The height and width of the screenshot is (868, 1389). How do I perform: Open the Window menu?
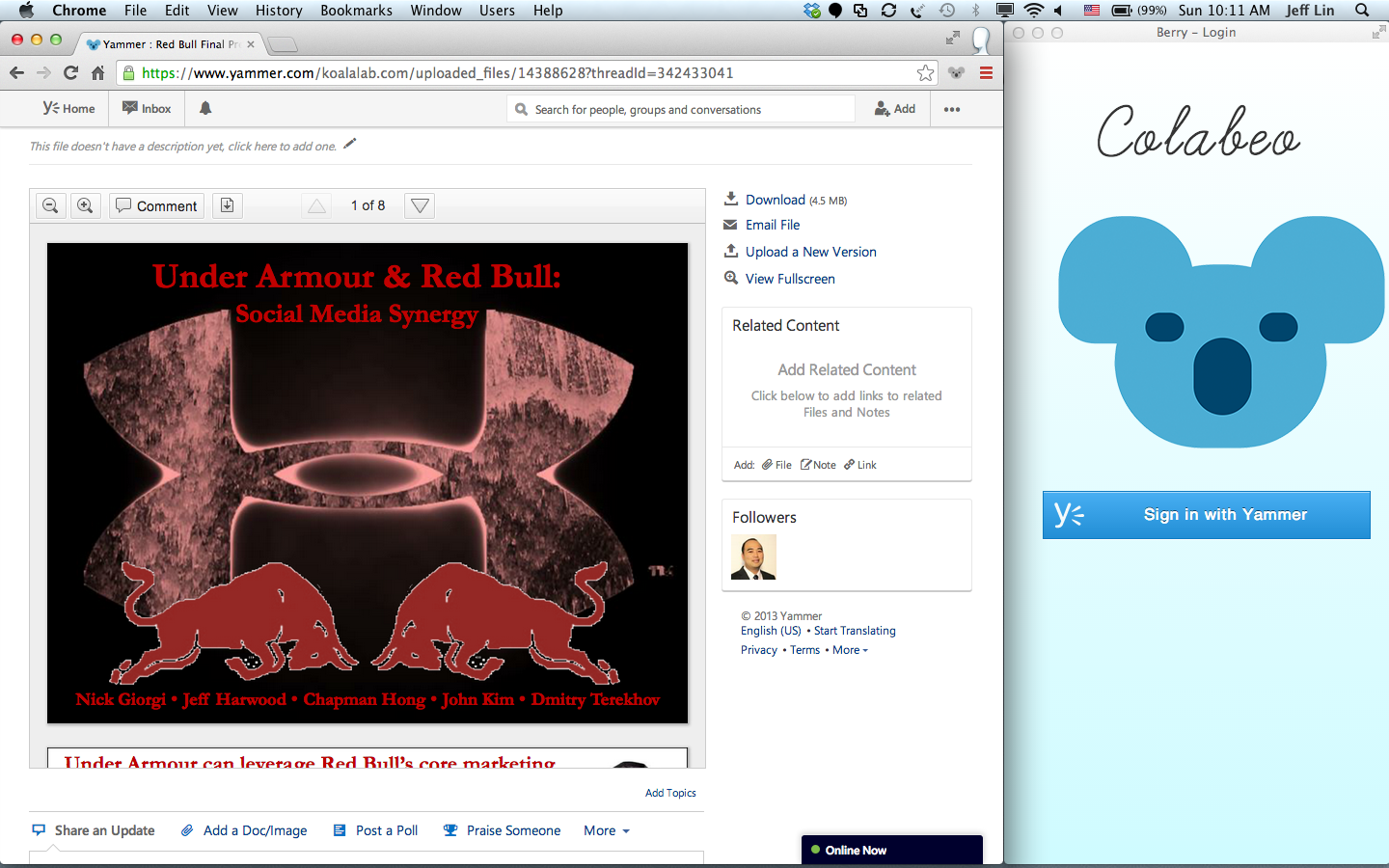[436, 10]
